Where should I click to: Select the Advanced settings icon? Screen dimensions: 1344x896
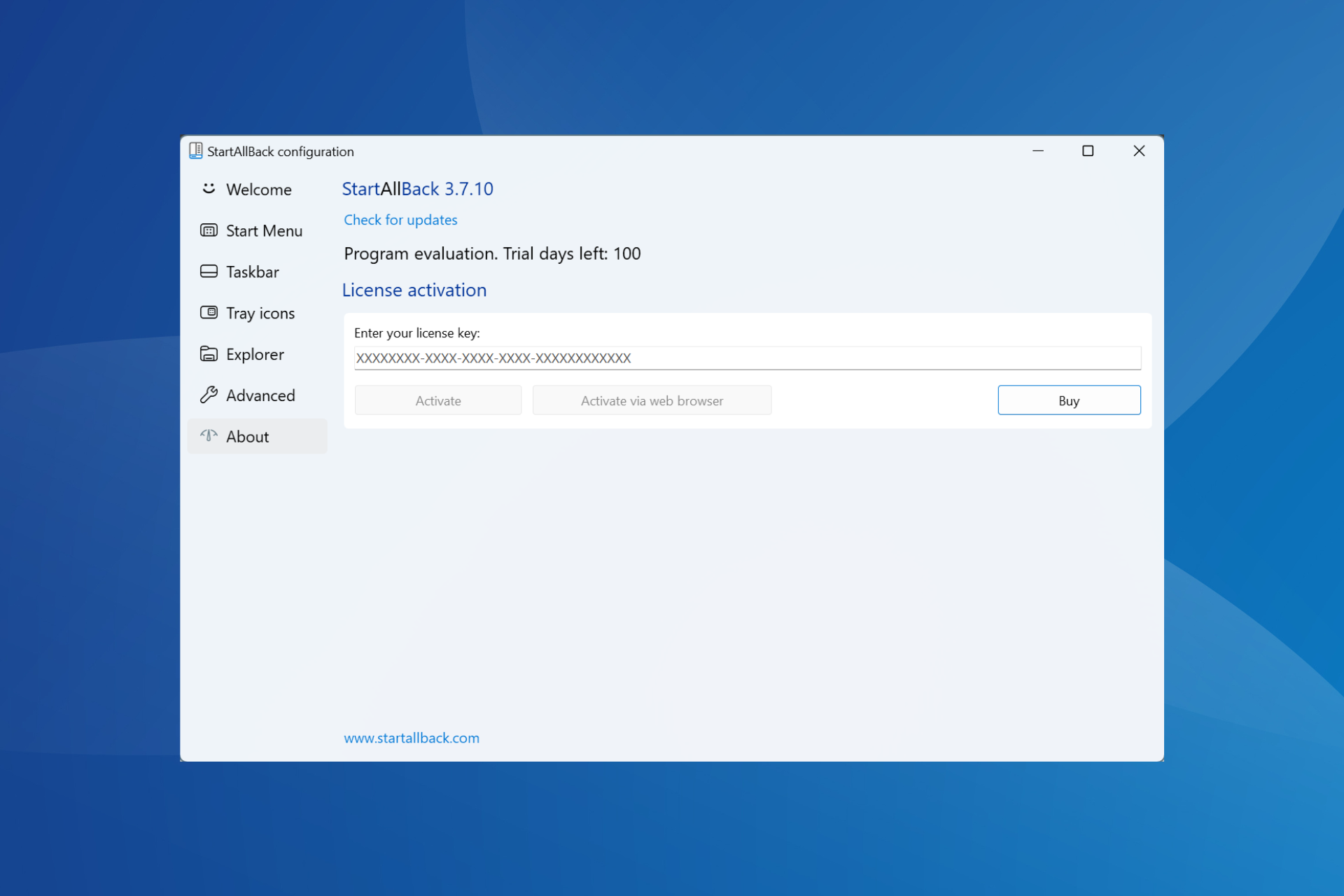(208, 395)
